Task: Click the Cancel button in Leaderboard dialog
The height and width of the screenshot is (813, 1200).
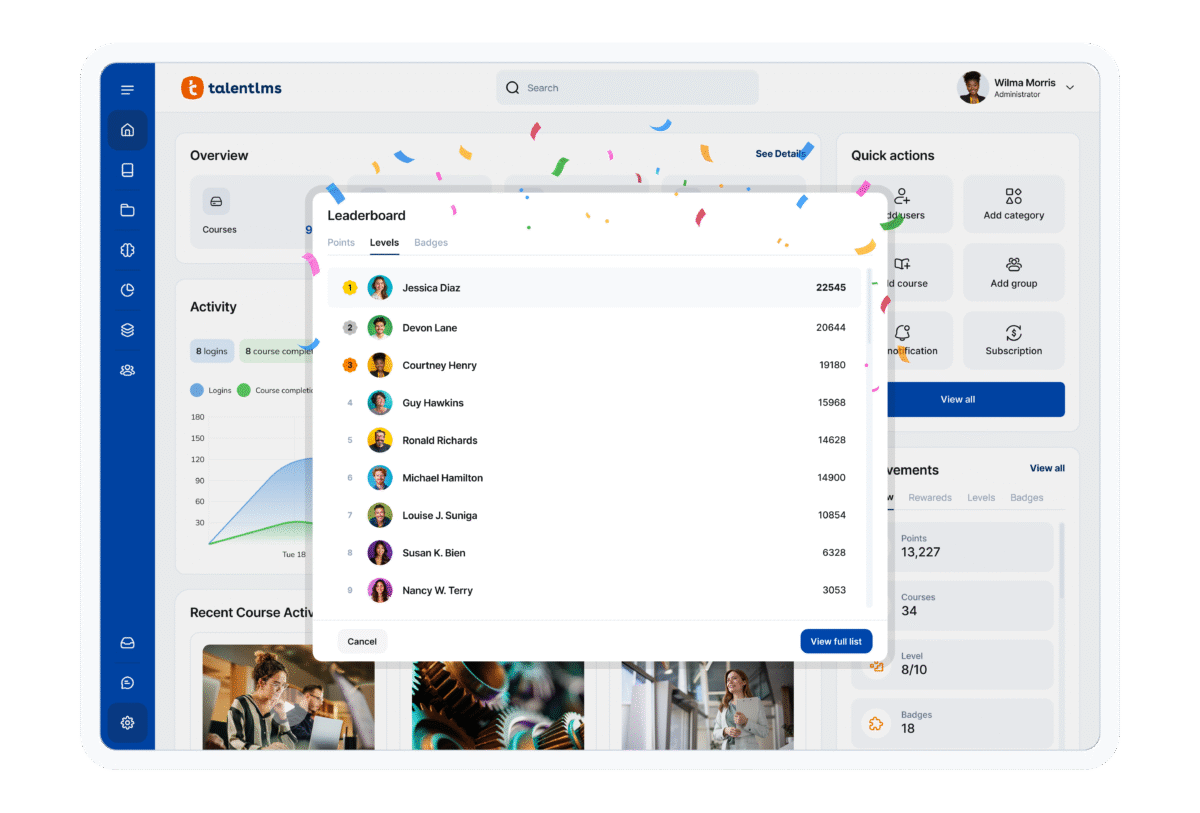Action: click(x=362, y=642)
